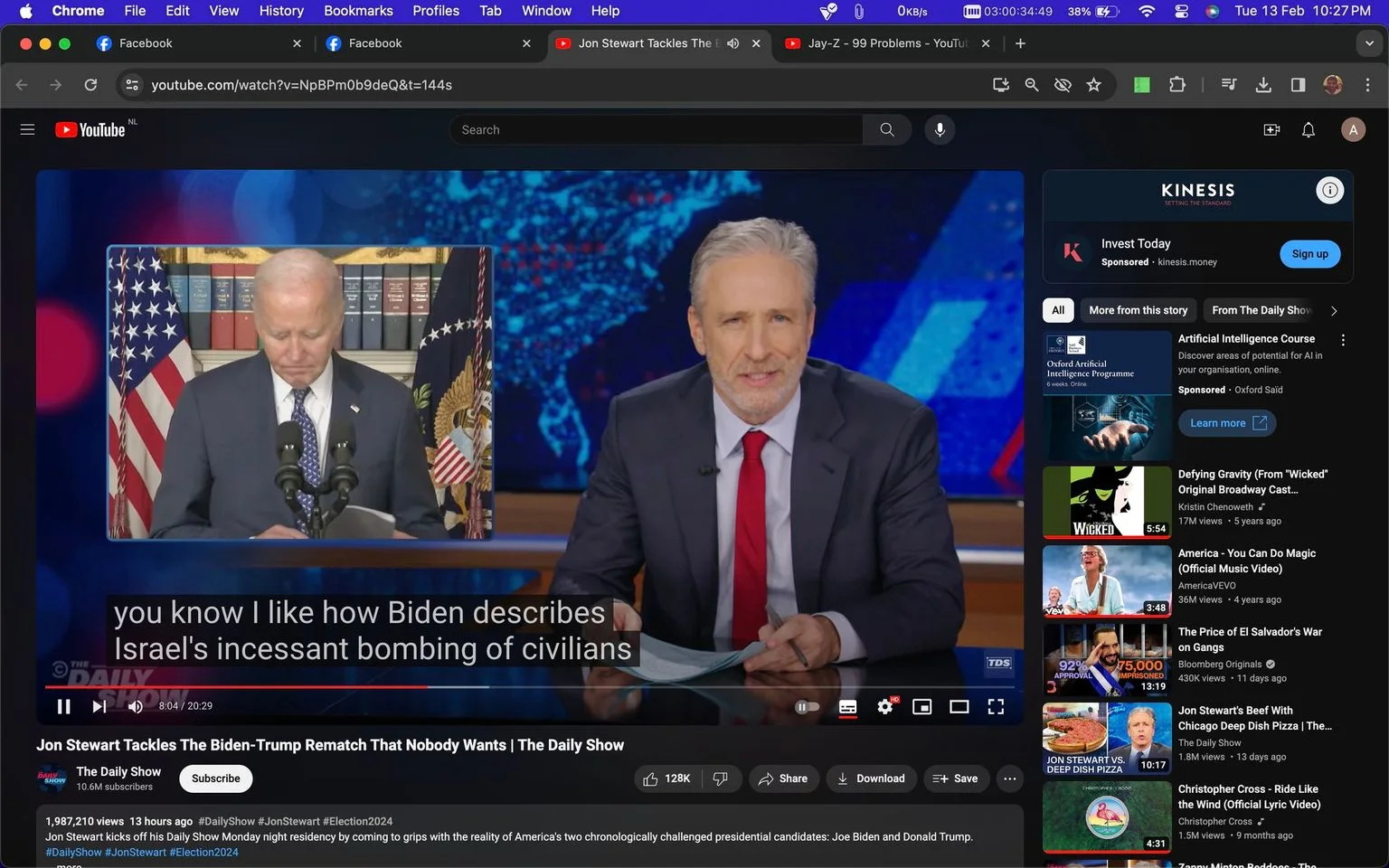Mute the video volume
This screenshot has height=868, width=1389.
[136, 707]
